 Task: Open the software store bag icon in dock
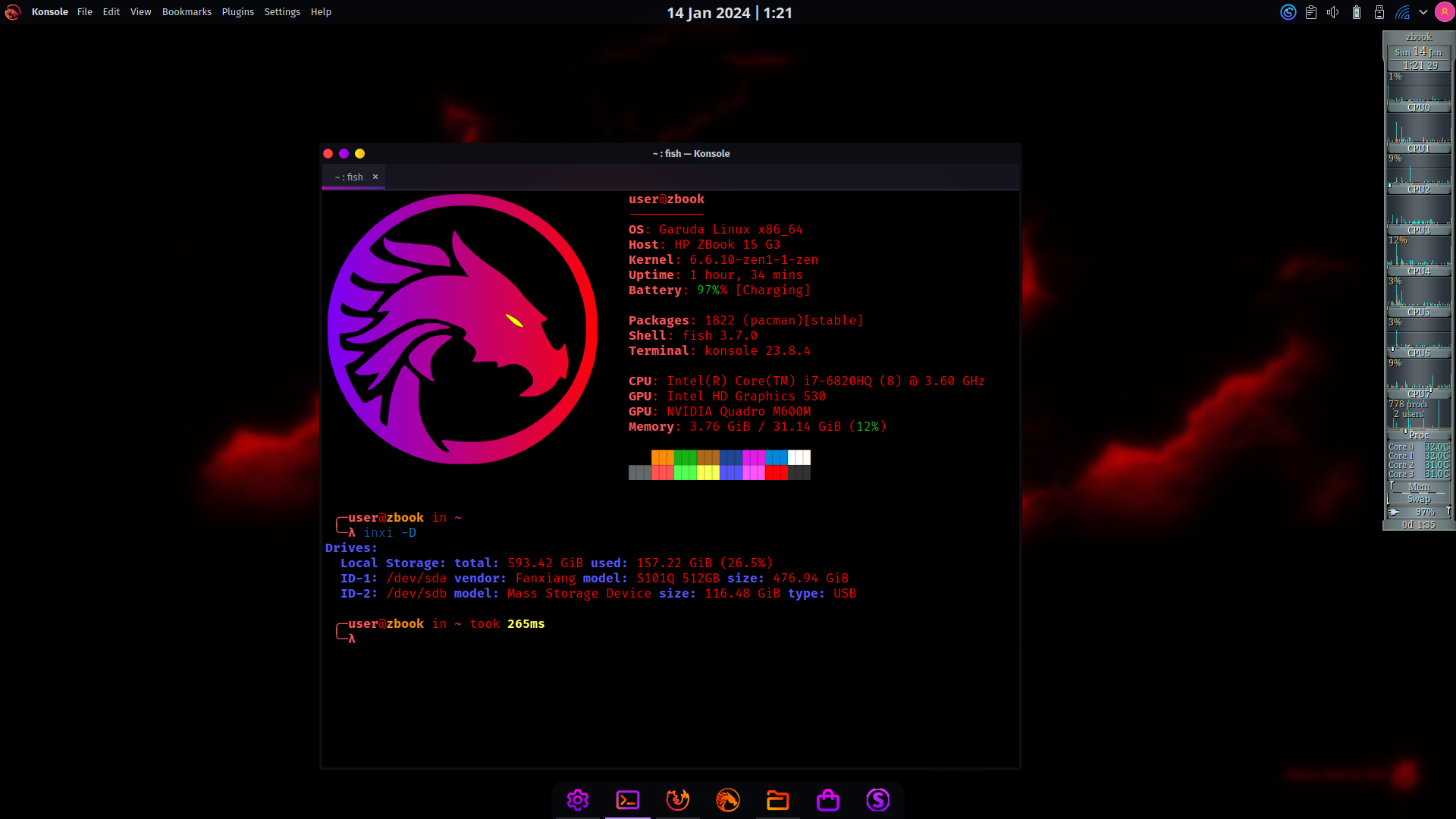828,800
